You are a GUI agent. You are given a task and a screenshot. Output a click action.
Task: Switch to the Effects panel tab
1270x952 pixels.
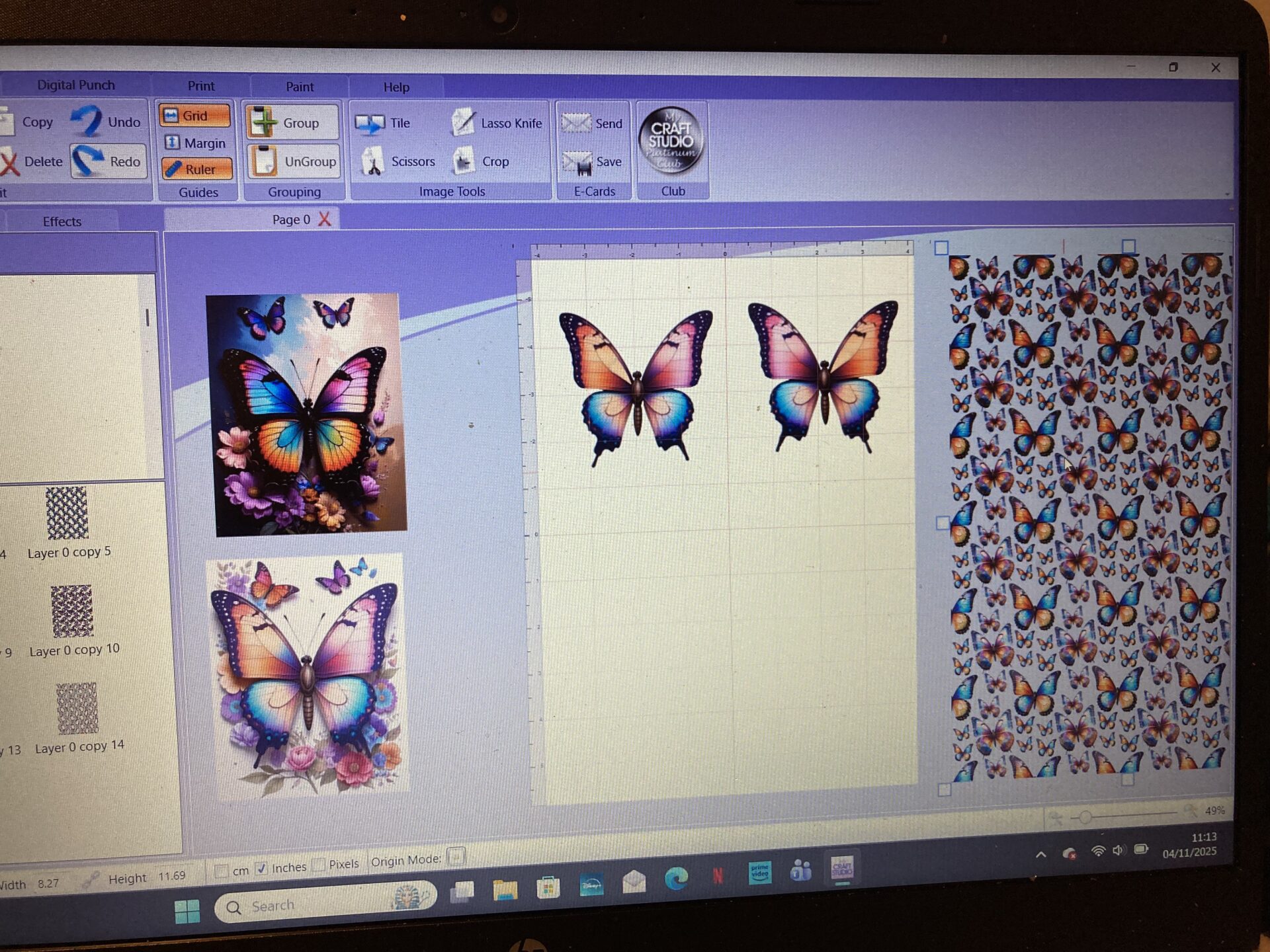tap(62, 221)
